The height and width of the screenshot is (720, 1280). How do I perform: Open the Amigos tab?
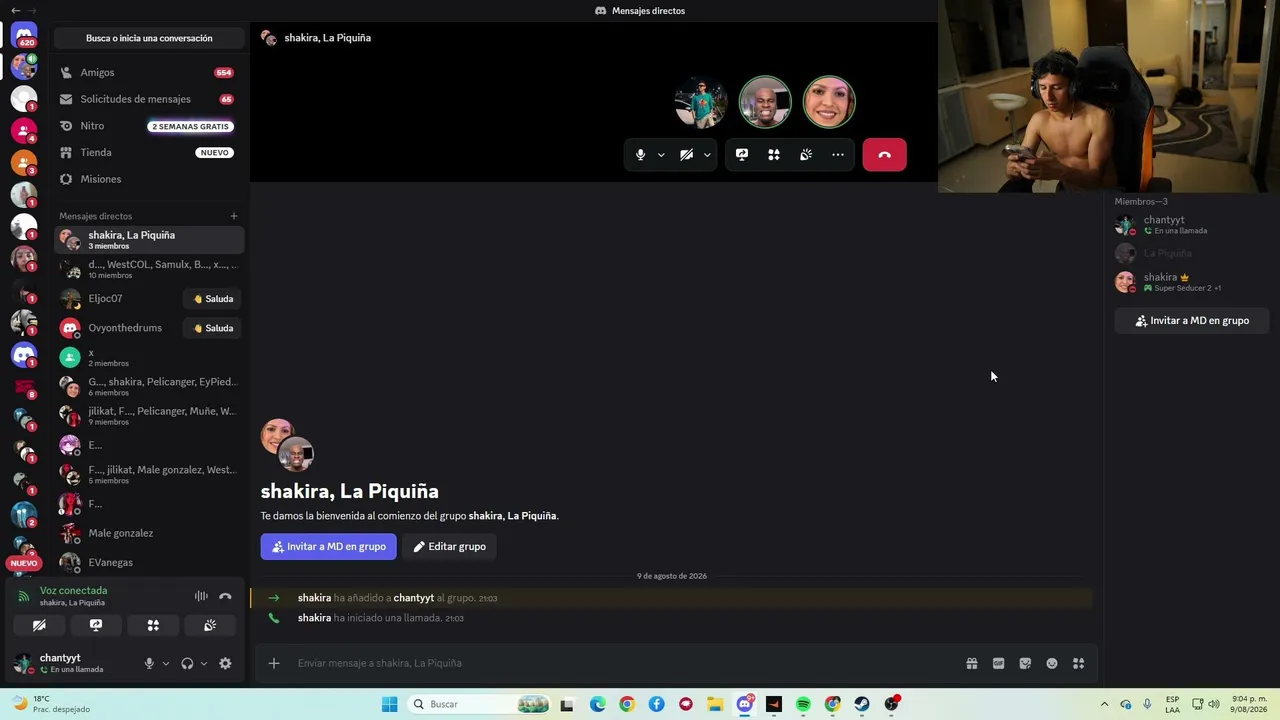[x=149, y=73]
